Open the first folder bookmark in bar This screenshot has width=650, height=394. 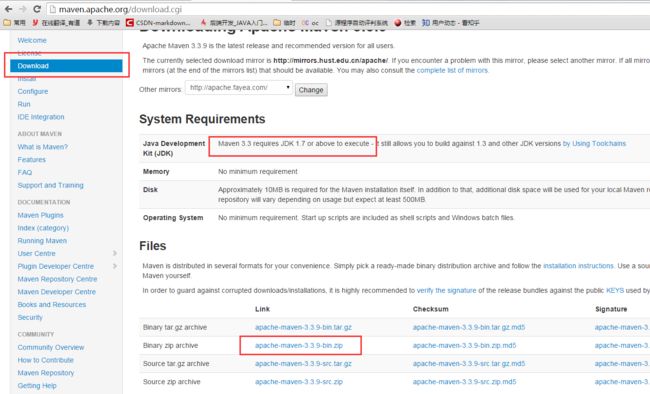click(15, 22)
